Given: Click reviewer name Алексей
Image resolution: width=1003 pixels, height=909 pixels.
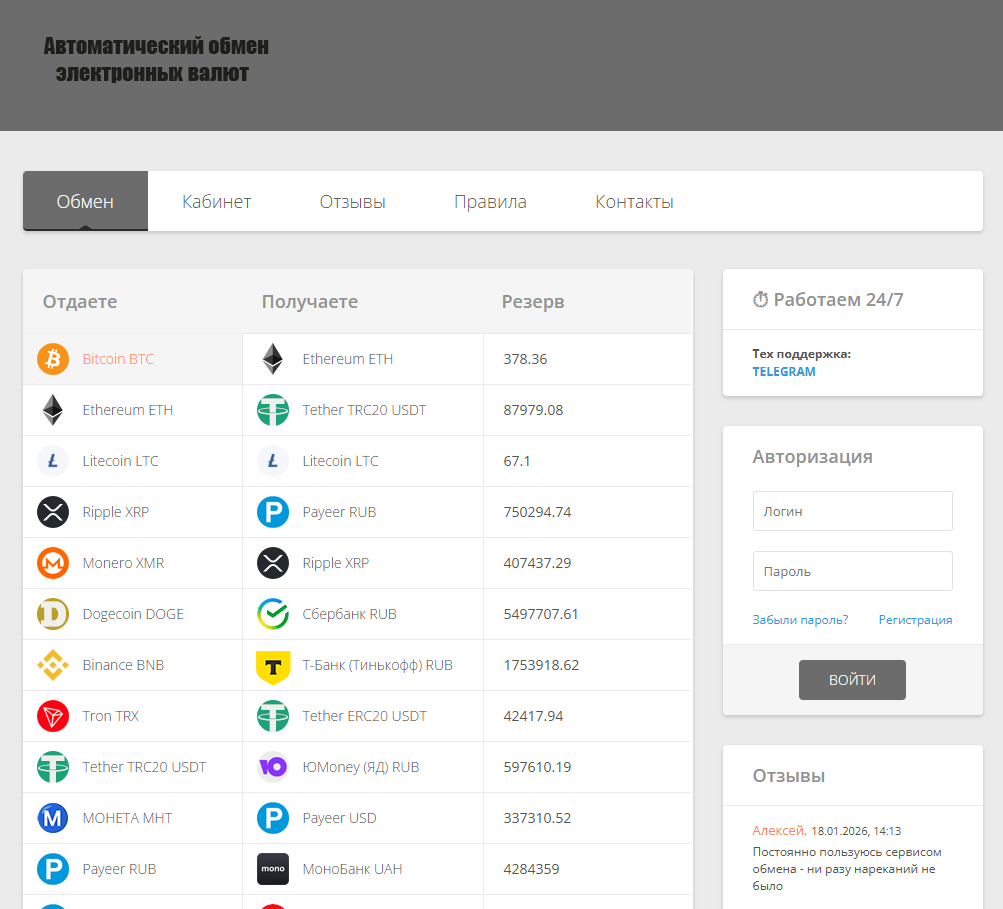Looking at the screenshot, I should pos(778,830).
